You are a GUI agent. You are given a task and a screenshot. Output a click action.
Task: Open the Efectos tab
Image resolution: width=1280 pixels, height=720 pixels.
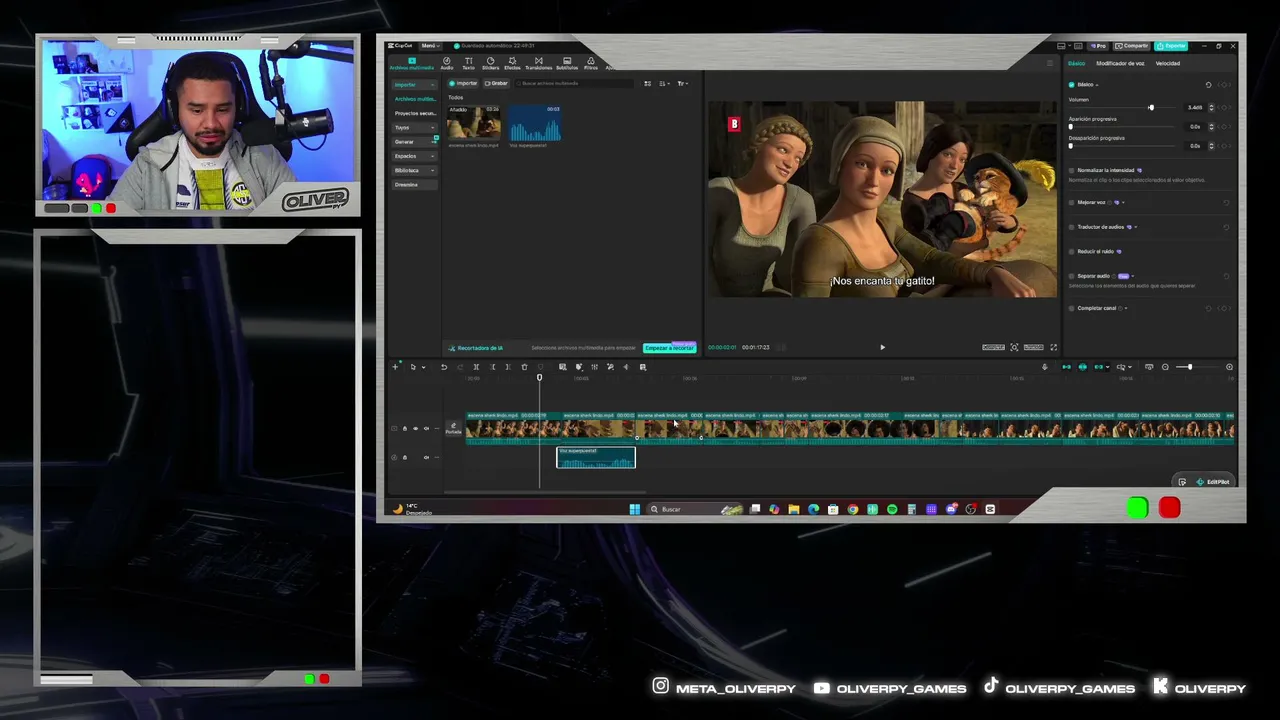point(512,63)
